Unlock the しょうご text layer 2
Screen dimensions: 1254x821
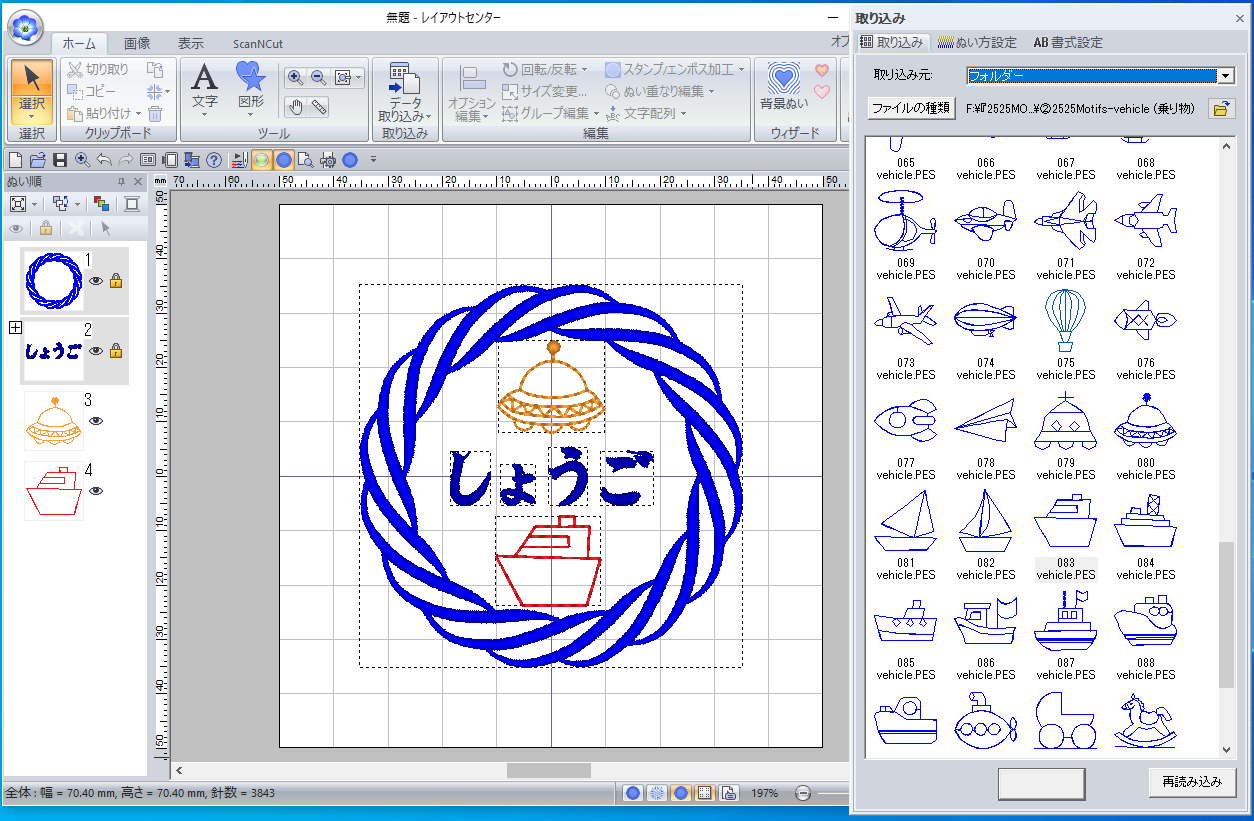click(116, 351)
